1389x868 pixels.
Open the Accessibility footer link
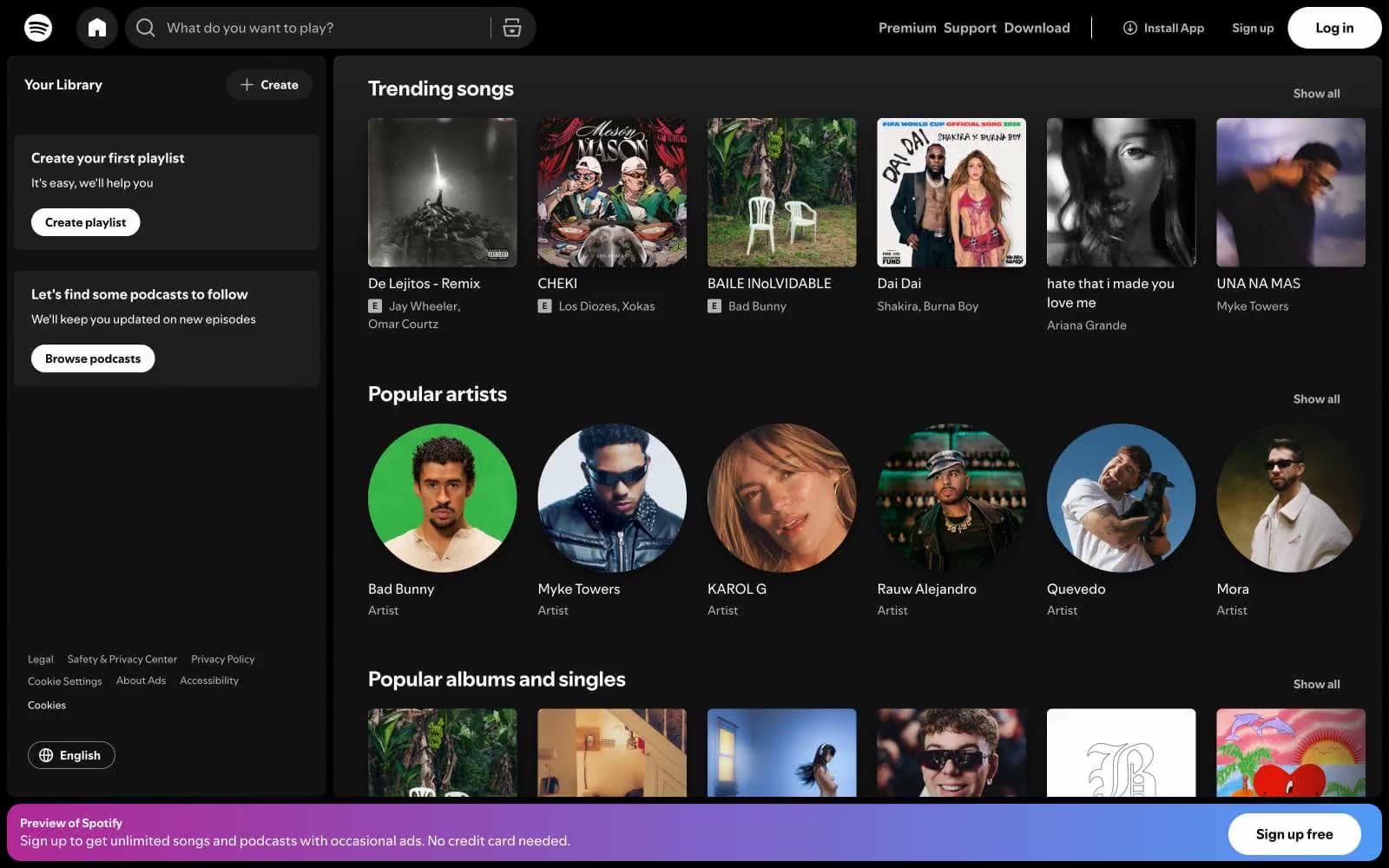tap(208, 681)
